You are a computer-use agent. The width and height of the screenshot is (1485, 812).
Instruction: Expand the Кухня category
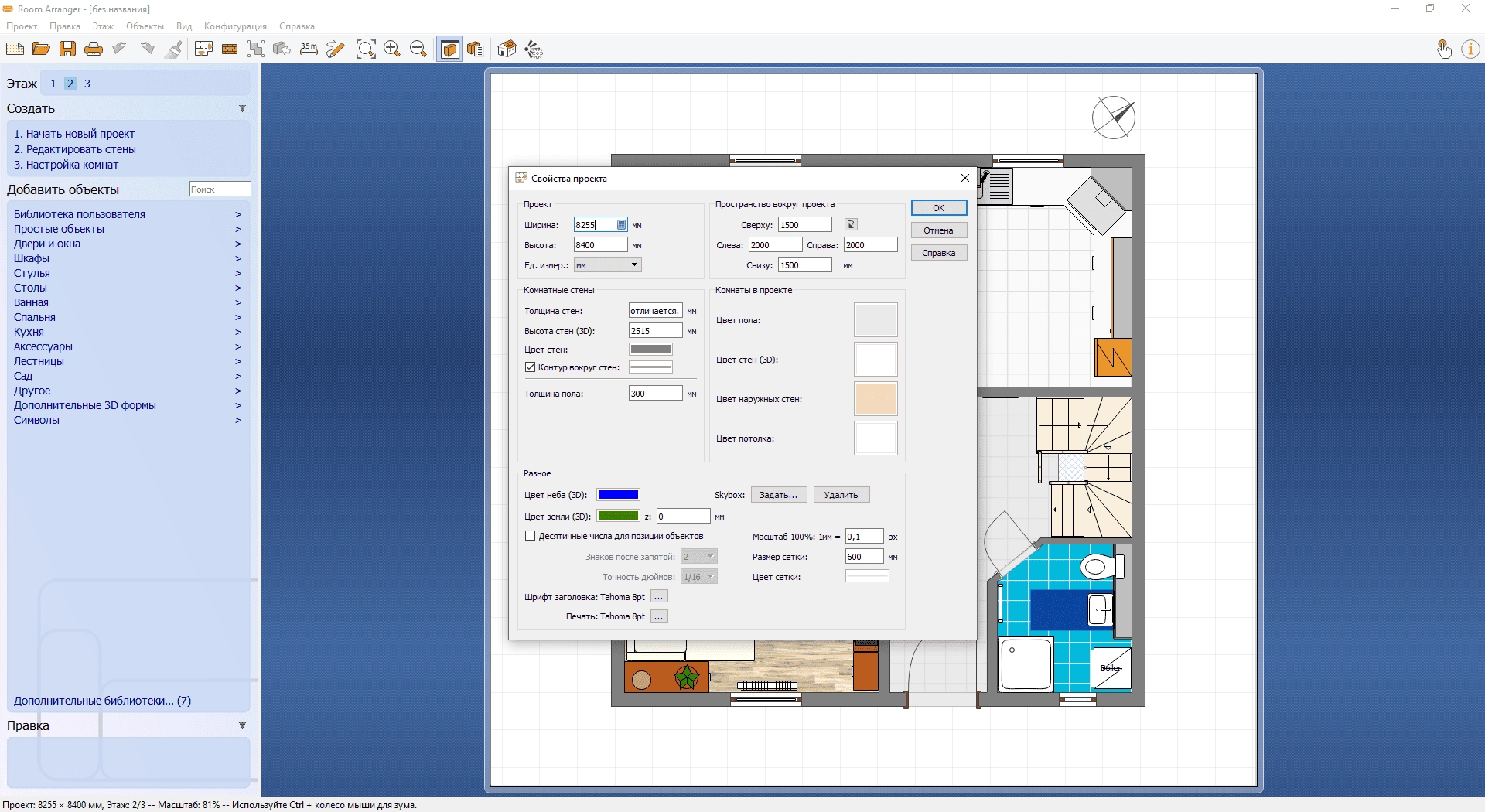tap(128, 332)
